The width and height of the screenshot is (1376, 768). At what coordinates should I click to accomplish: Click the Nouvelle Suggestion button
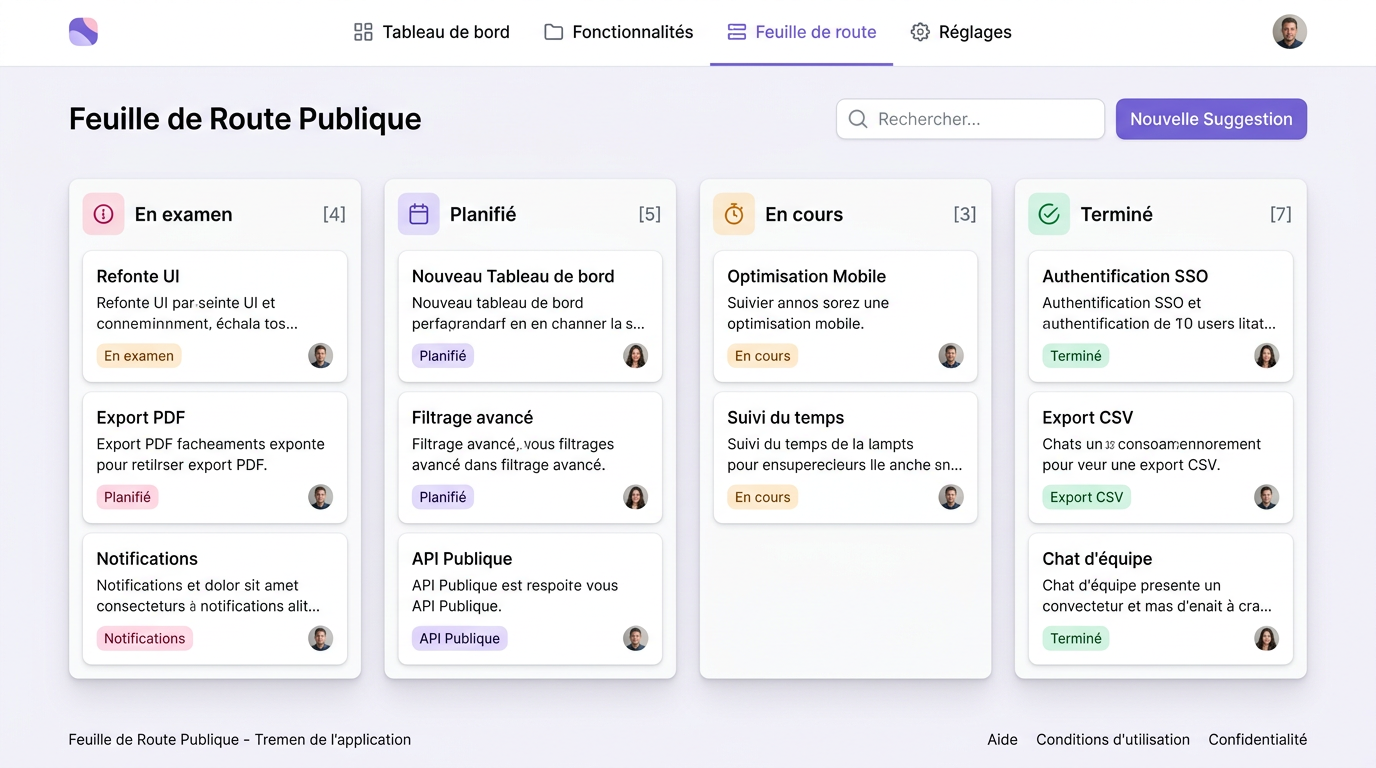click(1211, 119)
